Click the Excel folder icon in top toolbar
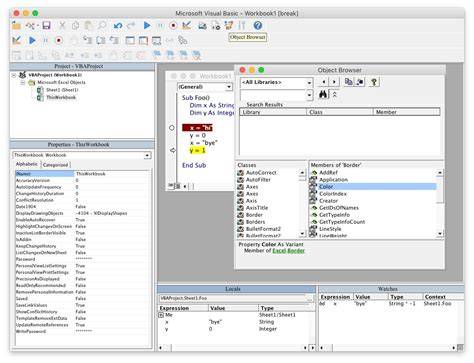This screenshot has height=363, width=474. [16, 25]
